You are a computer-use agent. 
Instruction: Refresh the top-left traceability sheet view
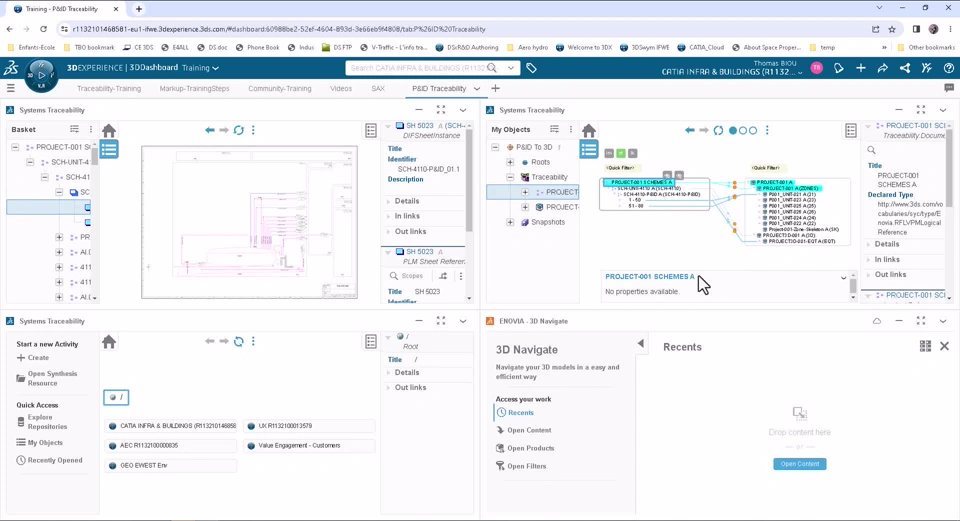(x=238, y=130)
